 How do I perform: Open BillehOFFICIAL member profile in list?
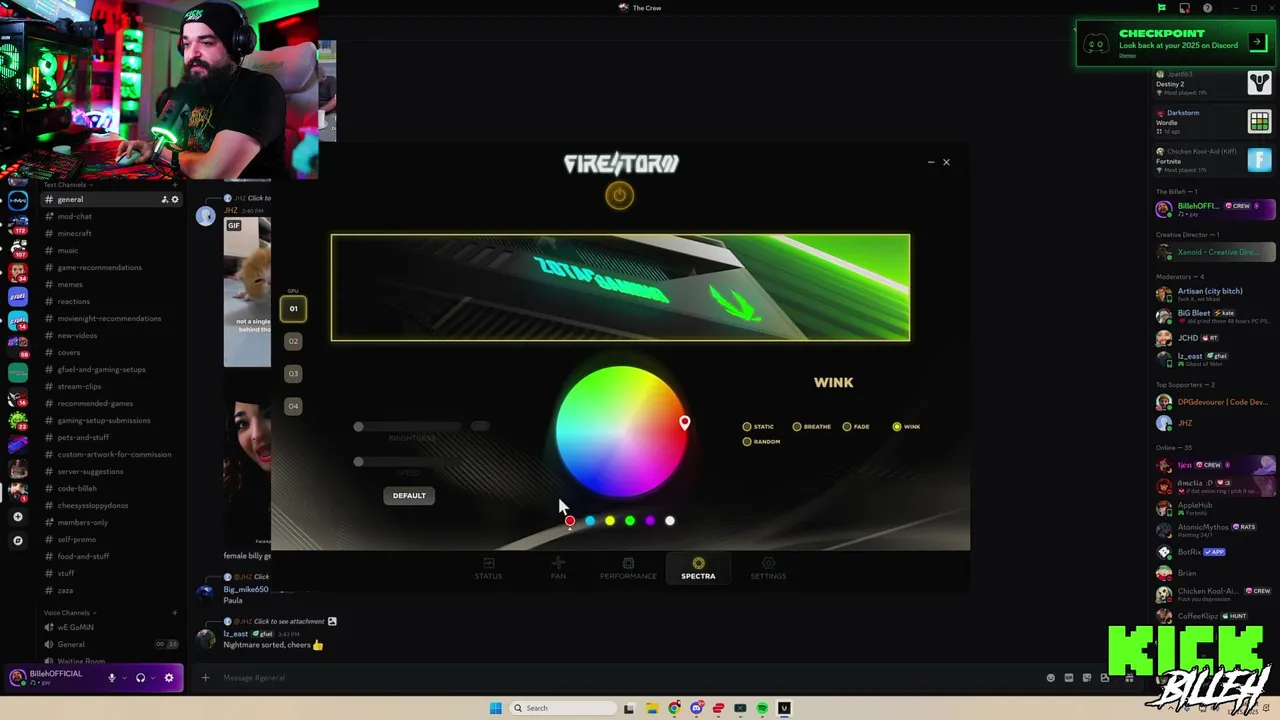(1214, 209)
